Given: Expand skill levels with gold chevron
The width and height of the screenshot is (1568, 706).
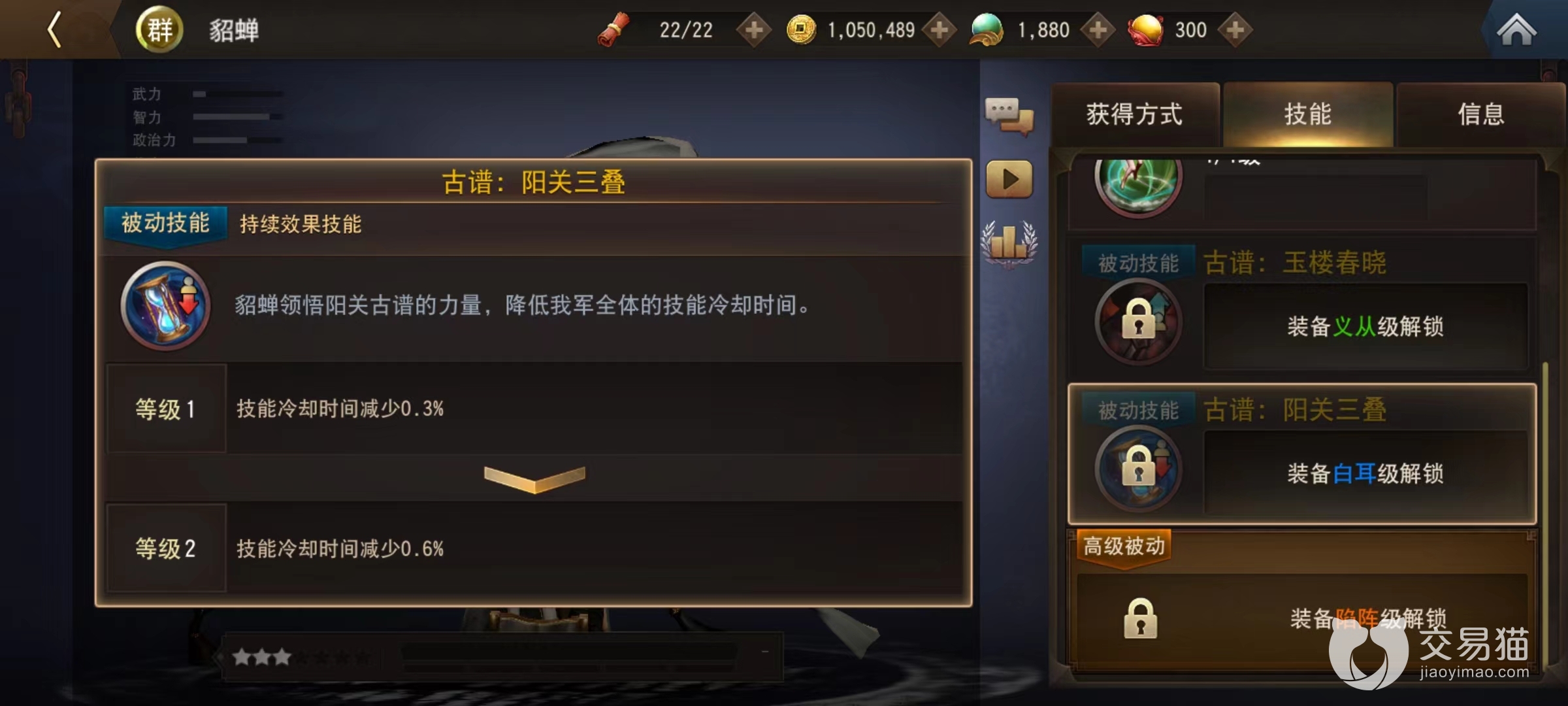Looking at the screenshot, I should (534, 479).
